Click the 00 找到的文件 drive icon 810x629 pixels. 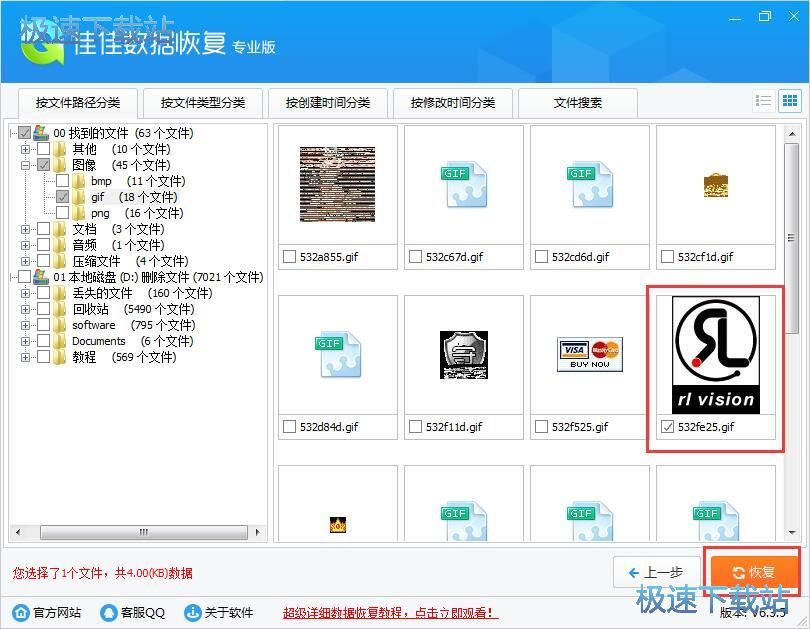pyautogui.click(x=41, y=133)
